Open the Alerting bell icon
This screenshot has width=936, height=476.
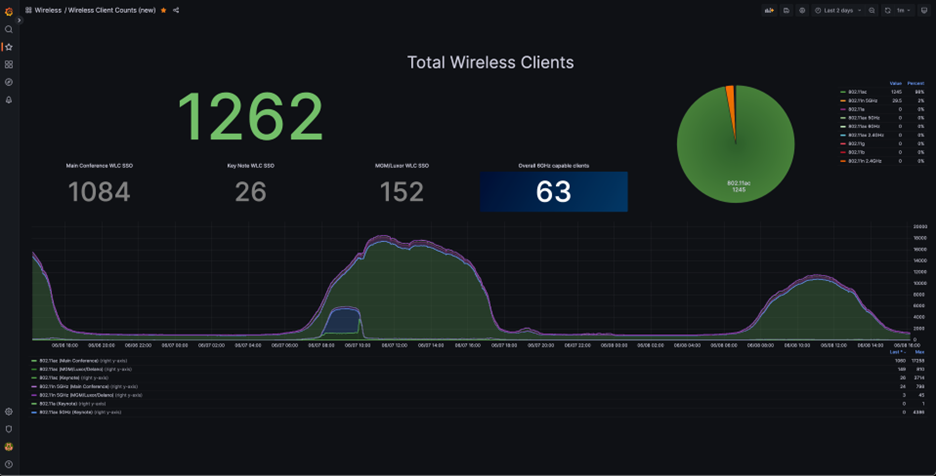tap(9, 100)
